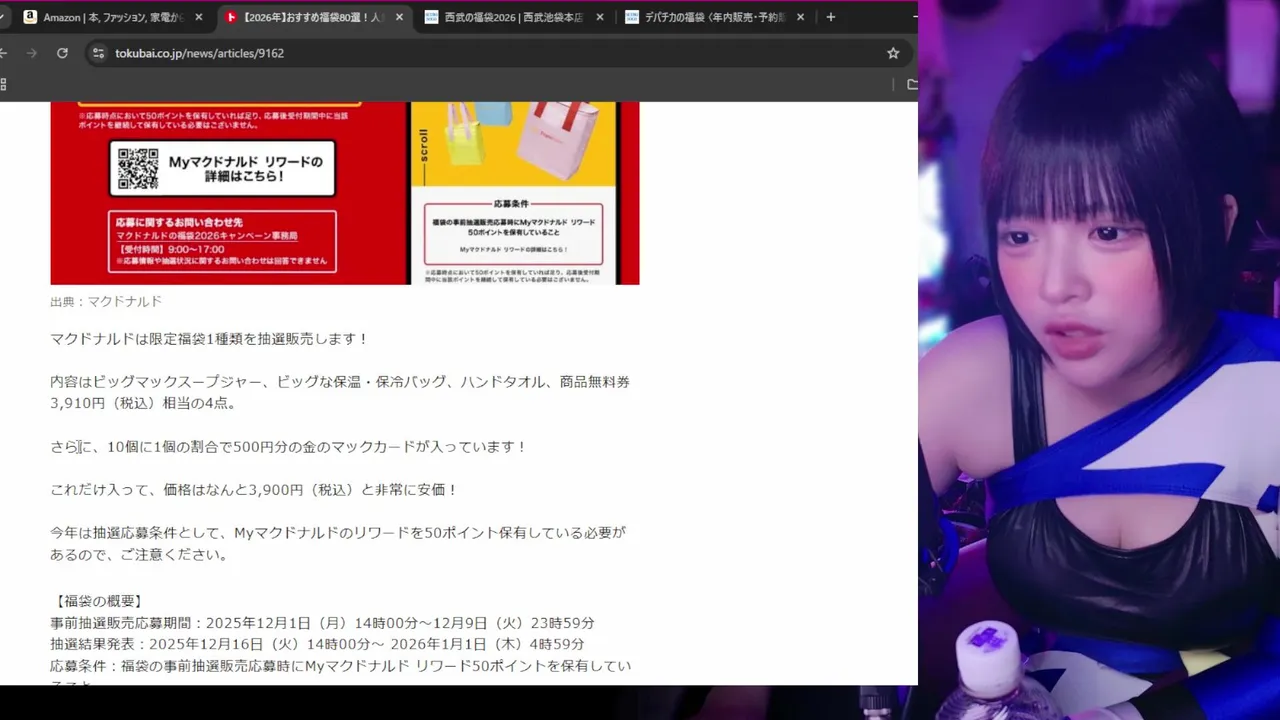Close the Amazon tab
This screenshot has height=720, width=1280.
[x=199, y=17]
